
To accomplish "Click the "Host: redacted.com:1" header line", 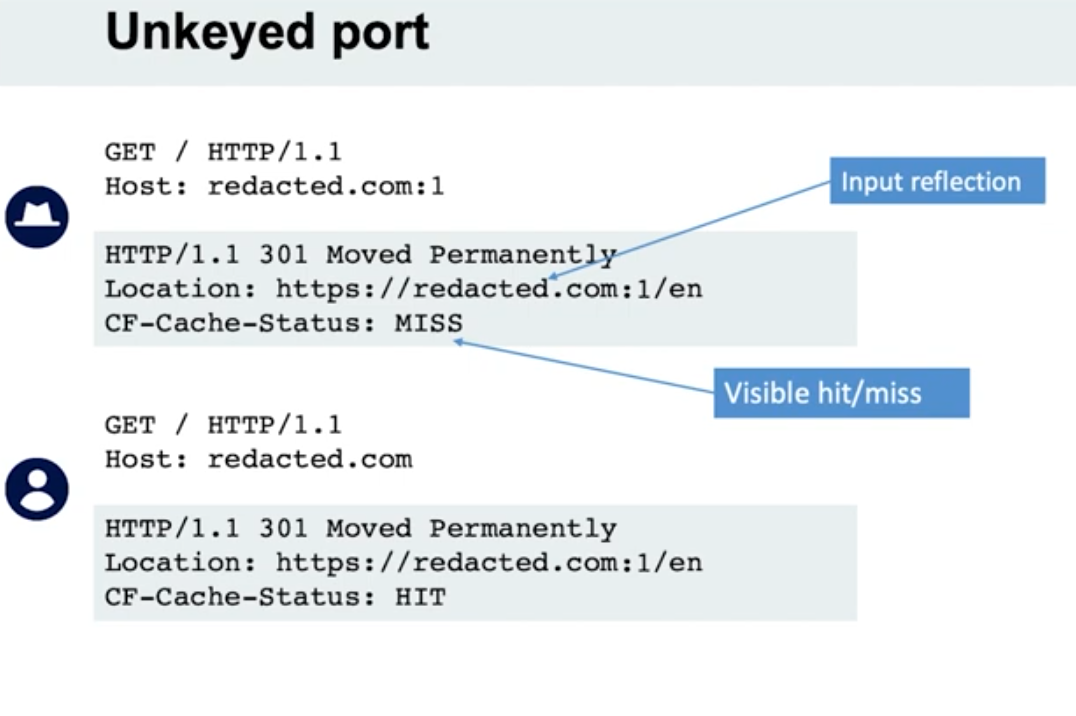I will click(x=274, y=186).
